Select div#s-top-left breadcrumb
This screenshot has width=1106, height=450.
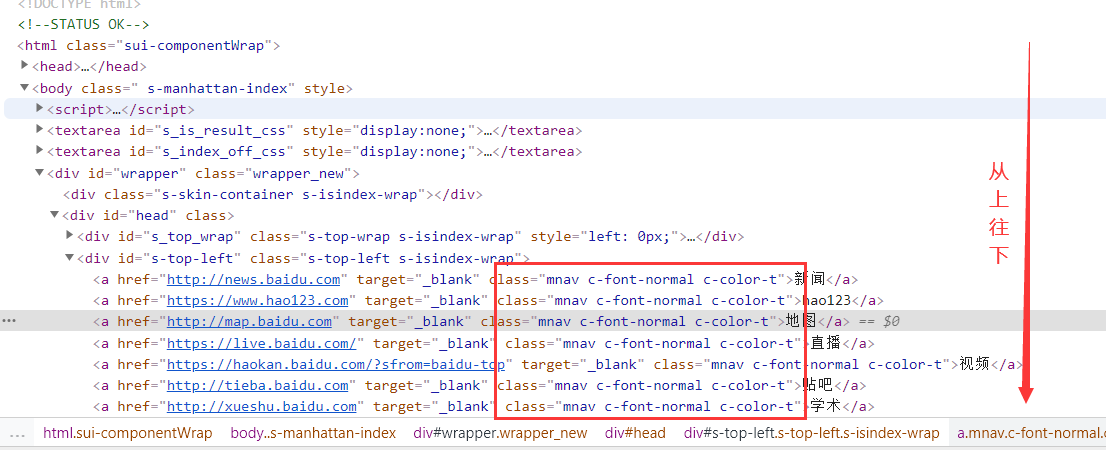[811, 432]
